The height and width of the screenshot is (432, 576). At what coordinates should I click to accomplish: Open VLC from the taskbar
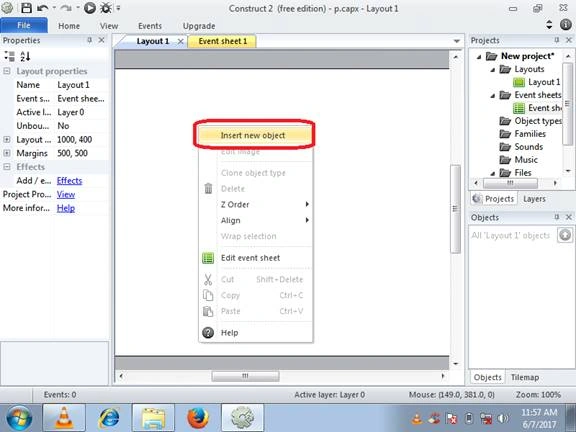pos(64,418)
